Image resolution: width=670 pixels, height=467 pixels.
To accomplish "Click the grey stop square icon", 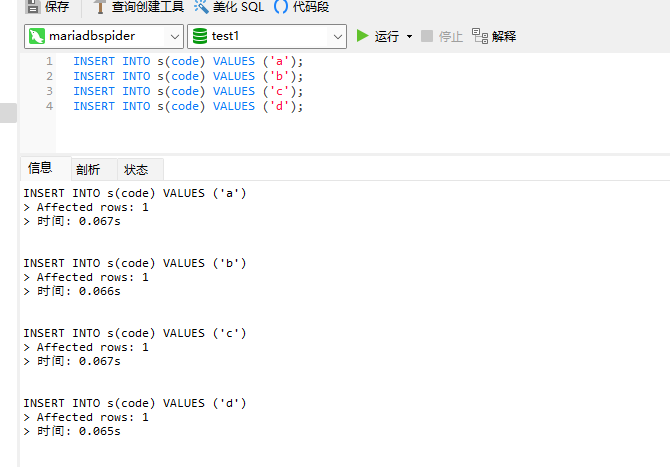I will point(427,36).
